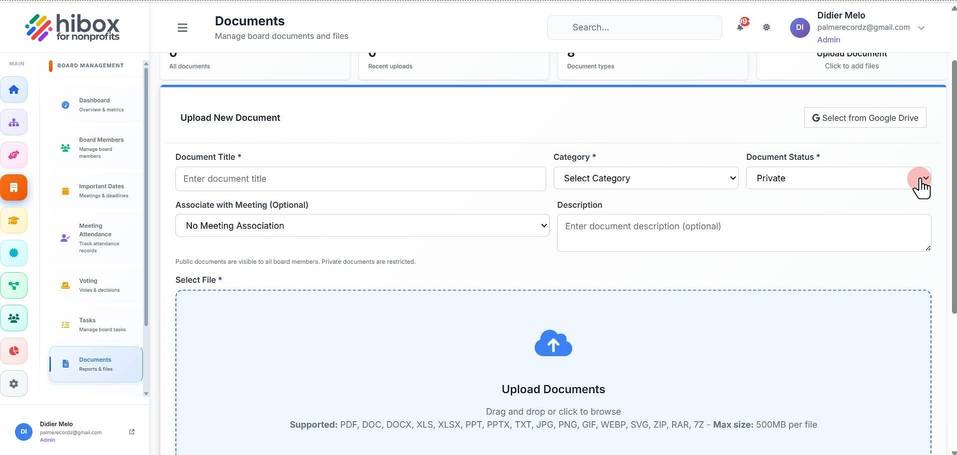The width and height of the screenshot is (957, 455).
Task: Select Documents reports & files item
Action: [x=96, y=364]
